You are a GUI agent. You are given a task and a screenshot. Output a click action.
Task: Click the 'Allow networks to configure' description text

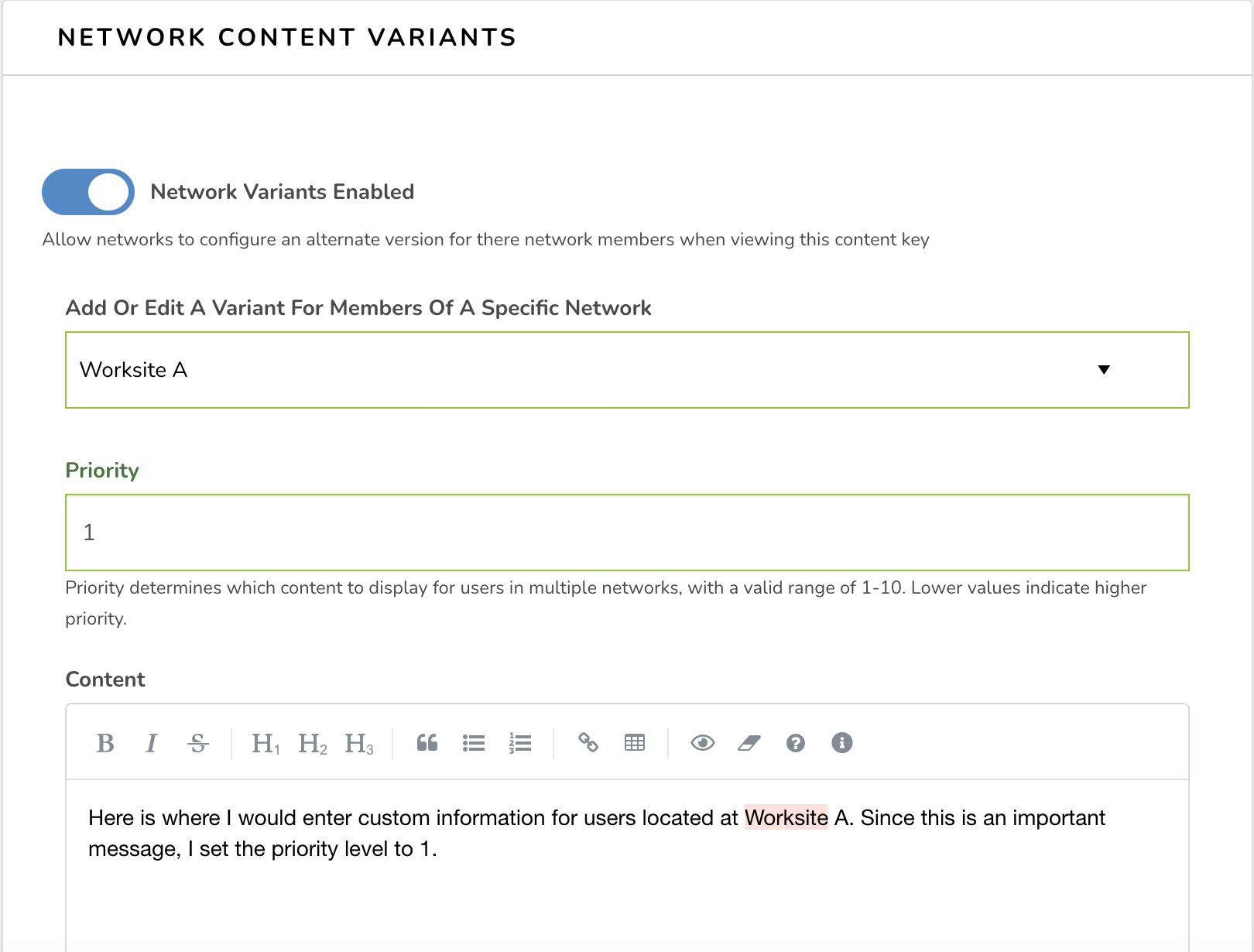[486, 239]
